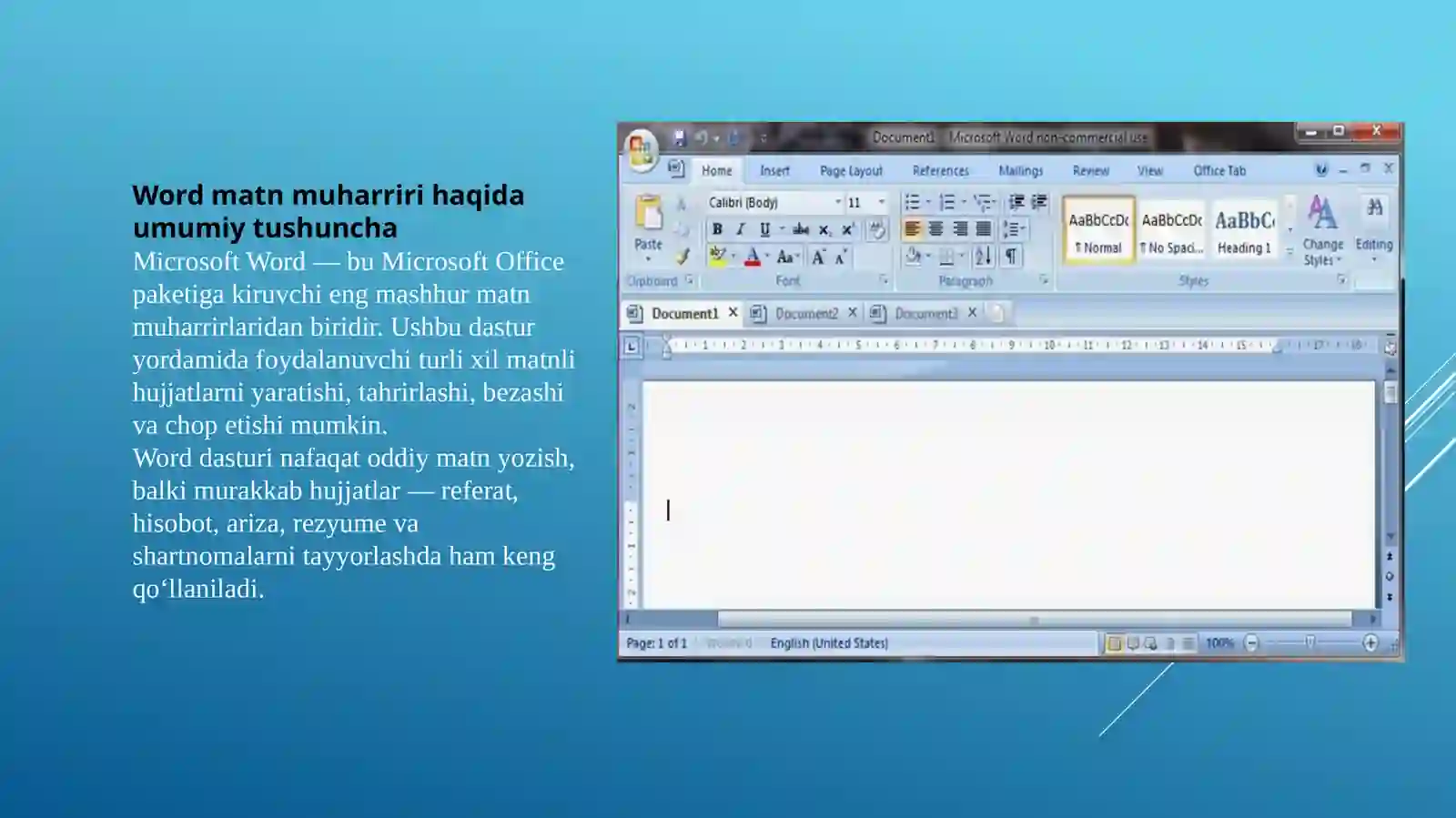
Task: Align text to the right
Action: [x=959, y=229]
